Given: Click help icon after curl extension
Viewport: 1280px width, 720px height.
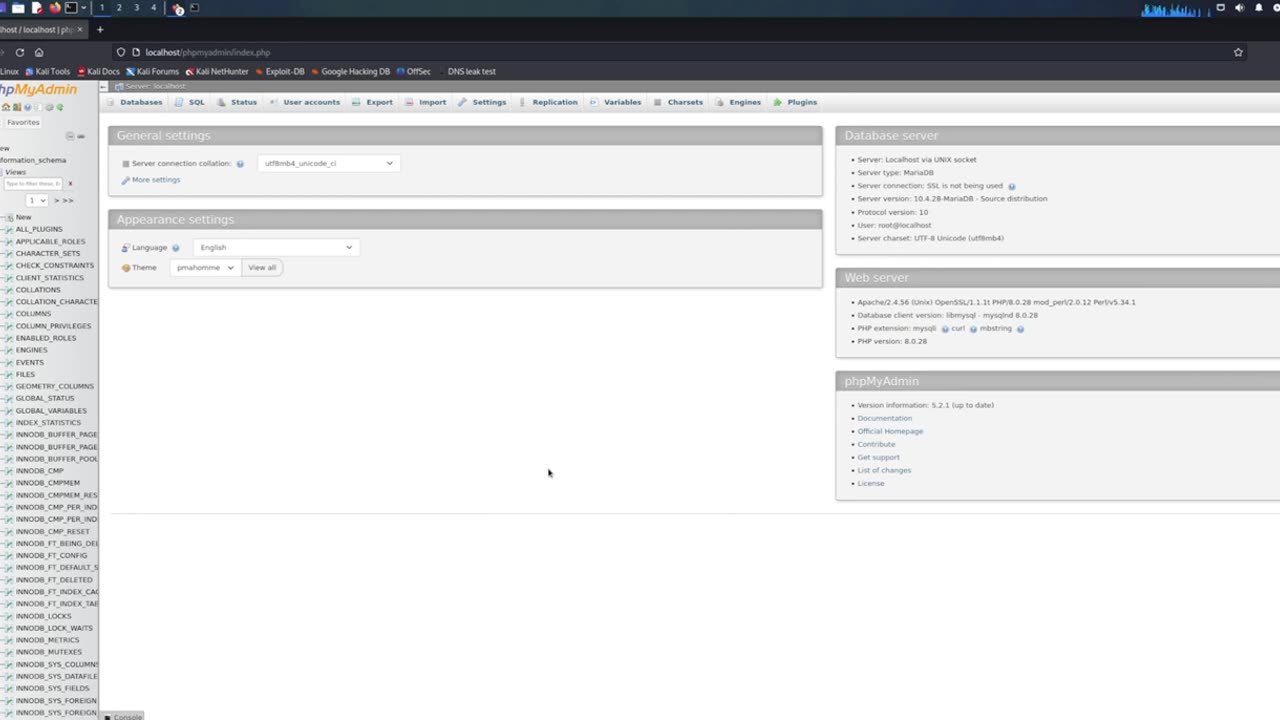Looking at the screenshot, I should 972,329.
